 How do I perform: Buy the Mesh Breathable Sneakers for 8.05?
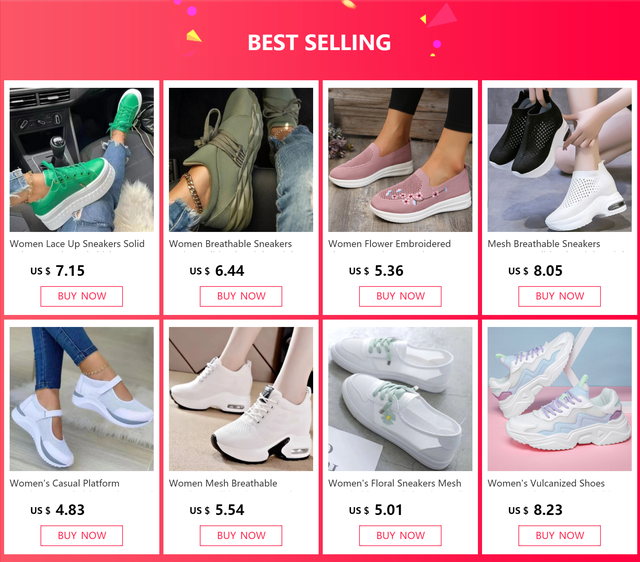point(560,296)
